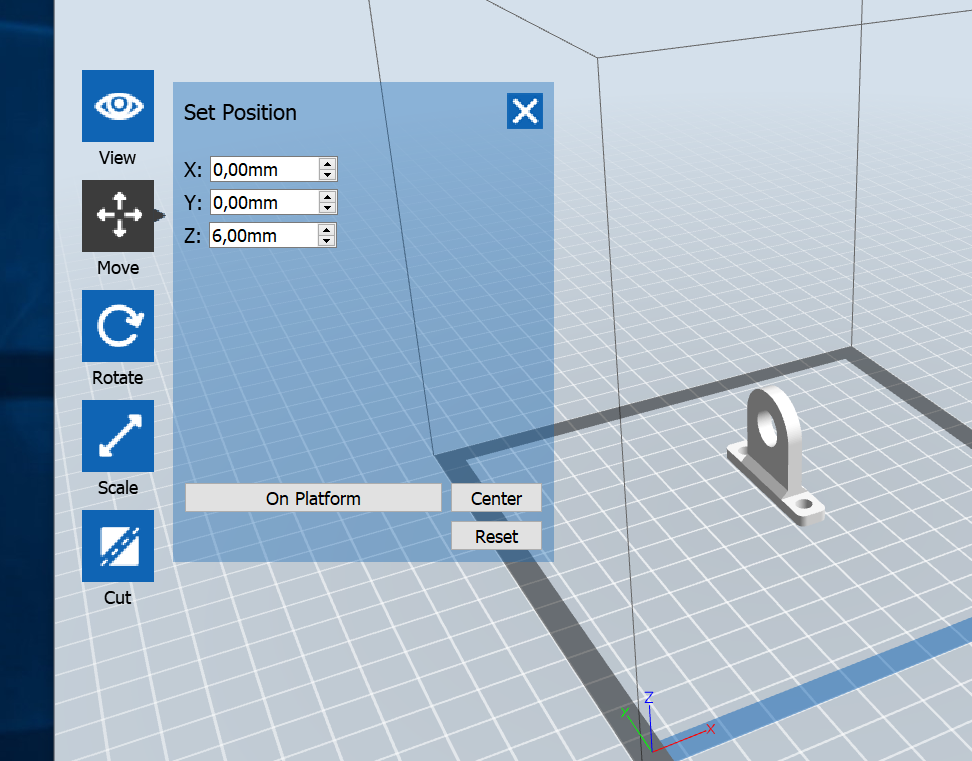Increase X position with up arrow

(327, 164)
